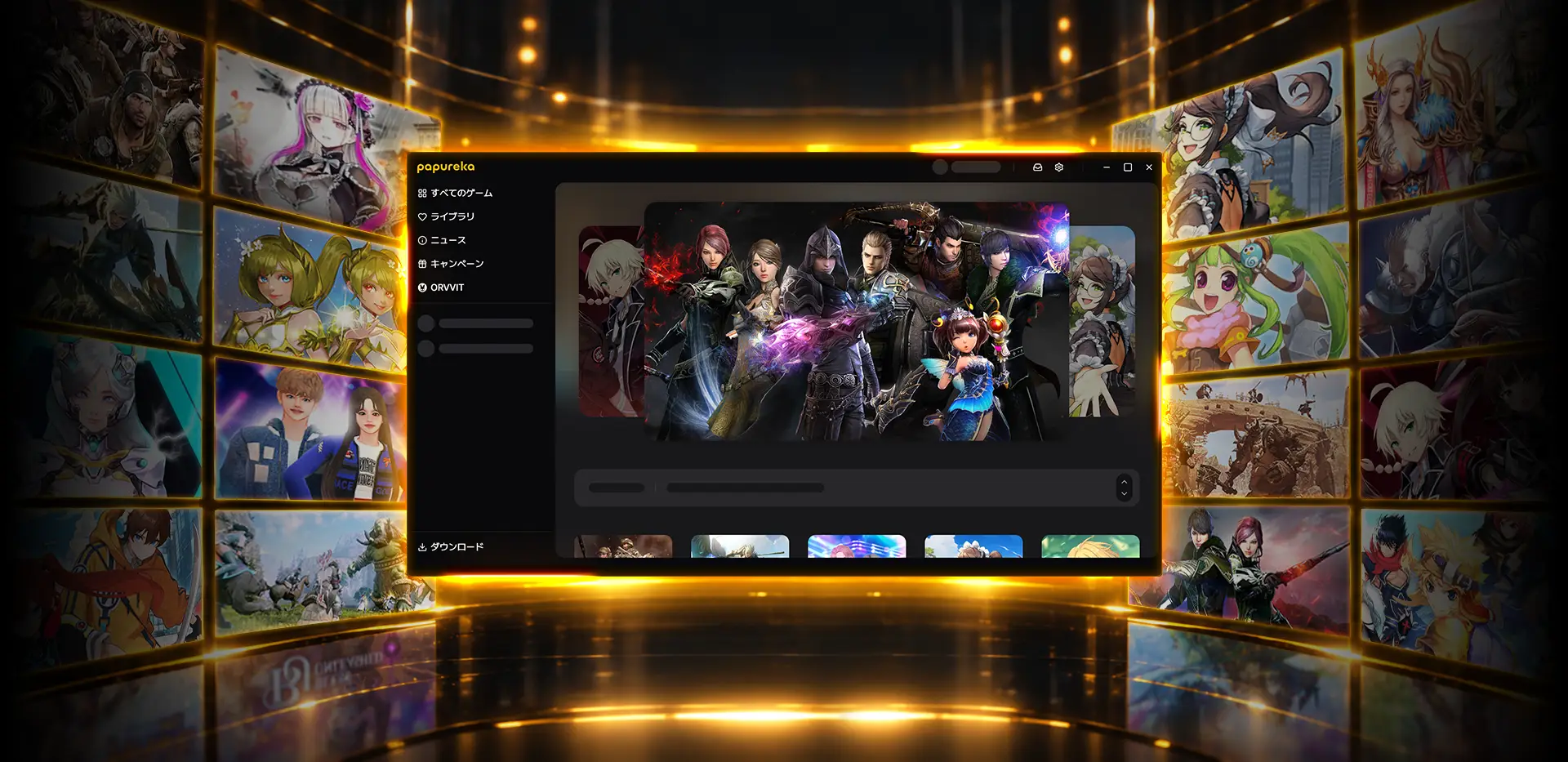Open the green blonde character game thumbnail

click(1090, 546)
